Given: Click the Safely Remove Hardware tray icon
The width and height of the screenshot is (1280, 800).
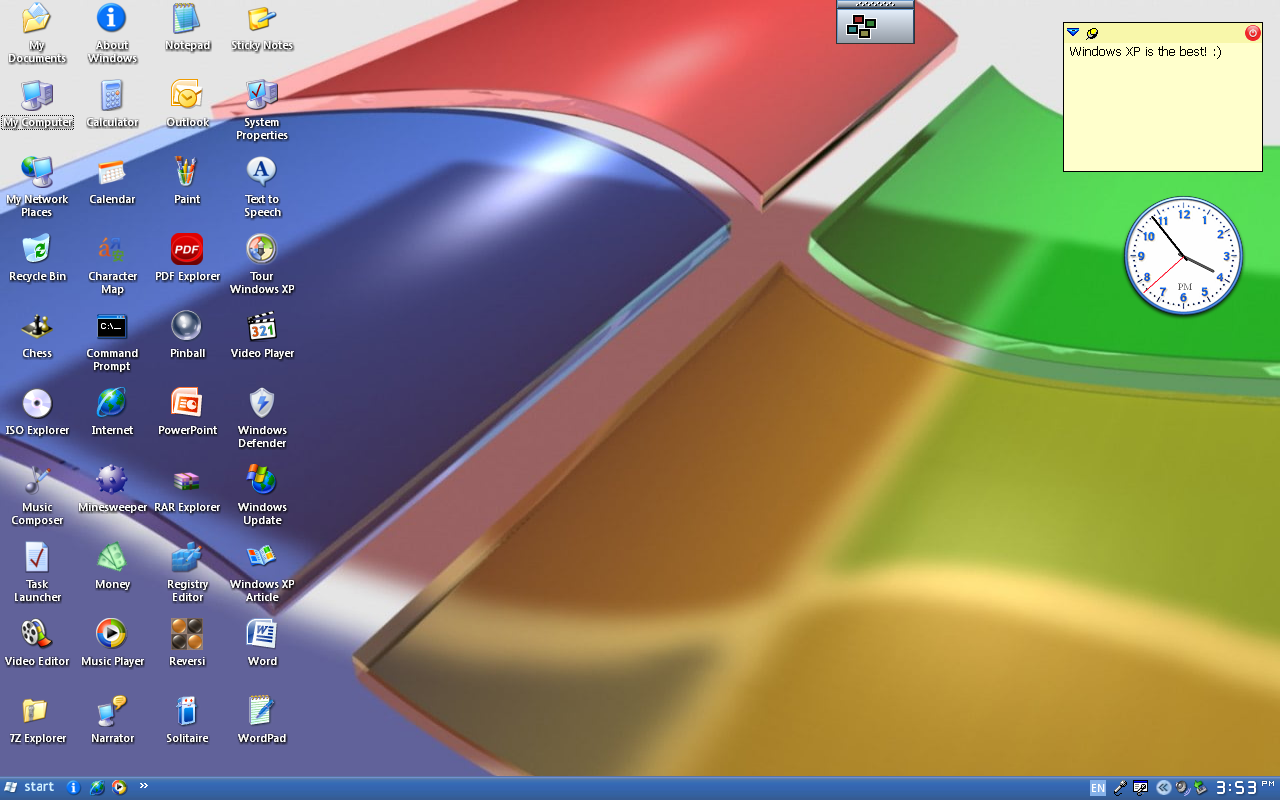Looking at the screenshot, I should (1200, 788).
